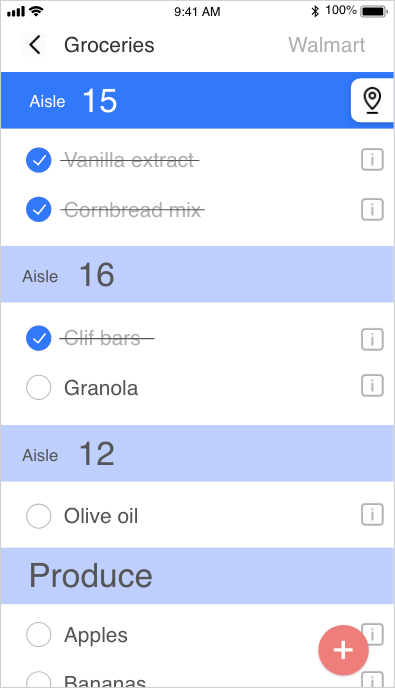Check the Apples circle

point(39,634)
